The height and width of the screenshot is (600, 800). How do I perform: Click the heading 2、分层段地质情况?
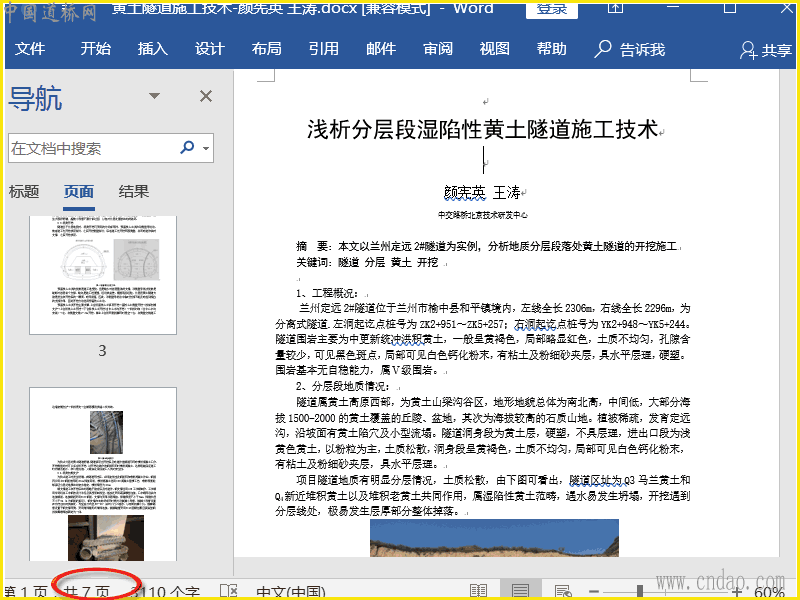[343, 386]
